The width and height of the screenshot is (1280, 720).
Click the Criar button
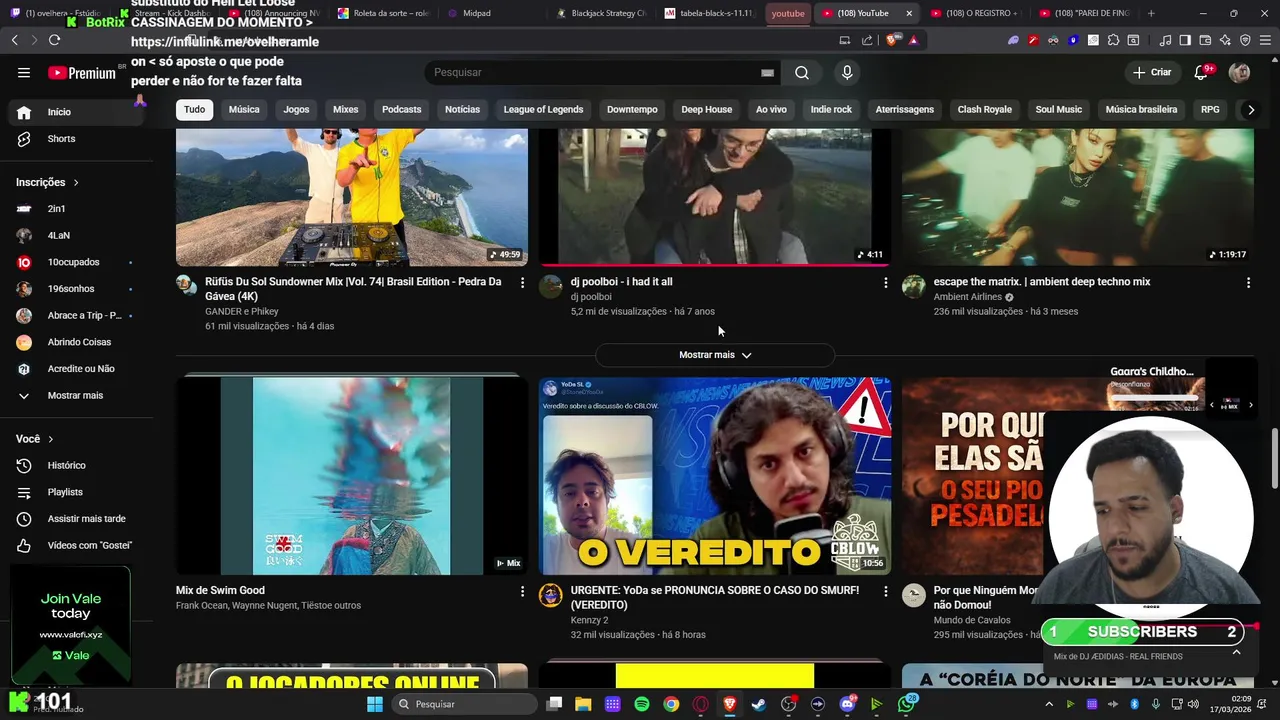click(x=1151, y=72)
